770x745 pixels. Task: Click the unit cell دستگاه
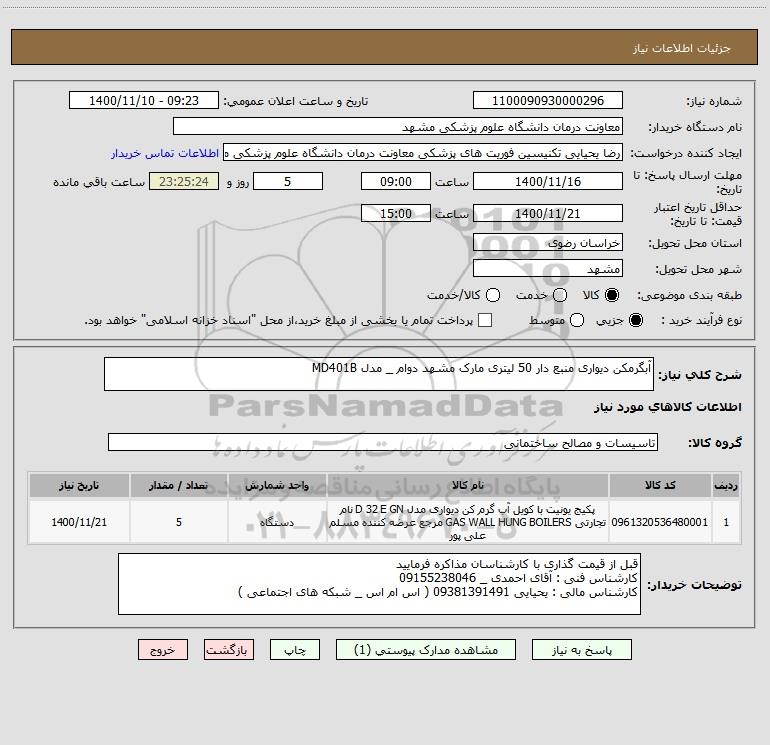[277, 522]
